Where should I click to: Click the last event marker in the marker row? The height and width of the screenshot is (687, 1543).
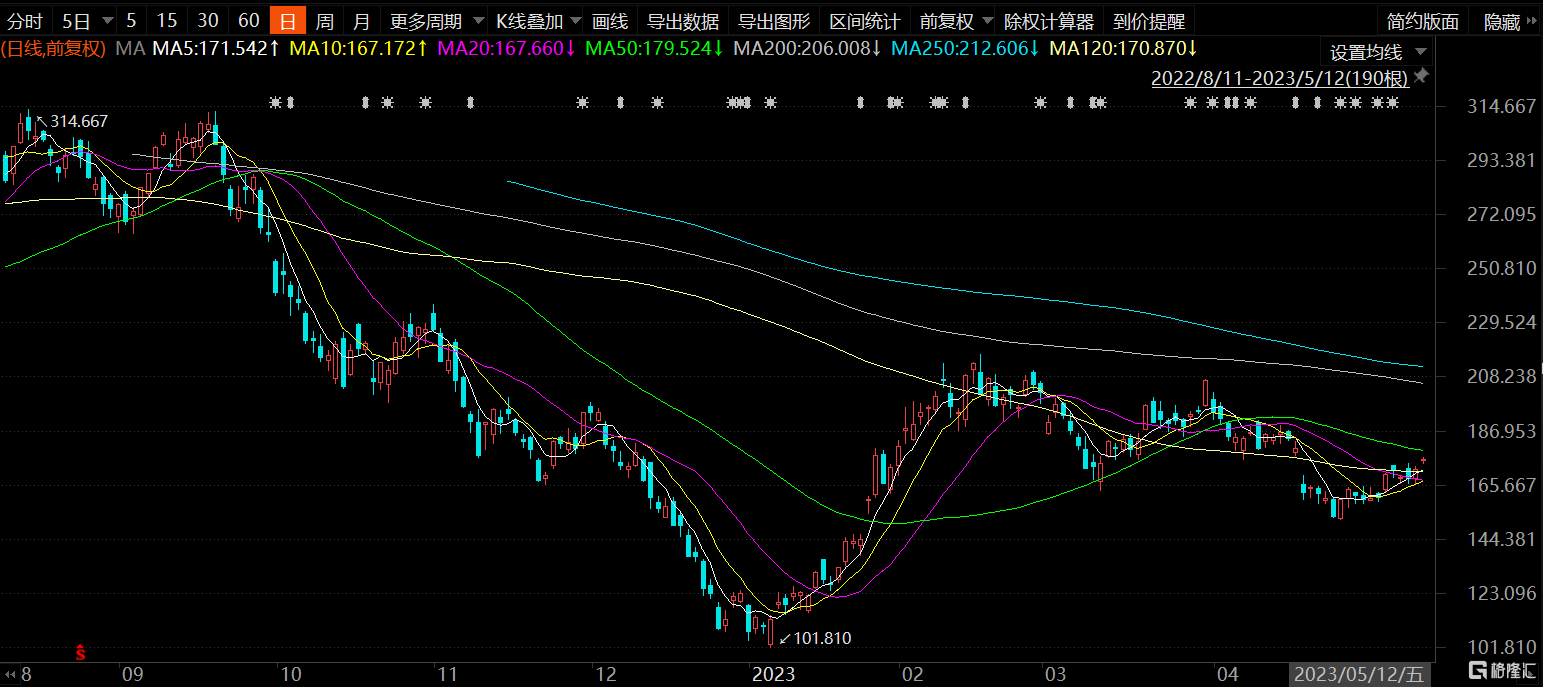click(1392, 102)
